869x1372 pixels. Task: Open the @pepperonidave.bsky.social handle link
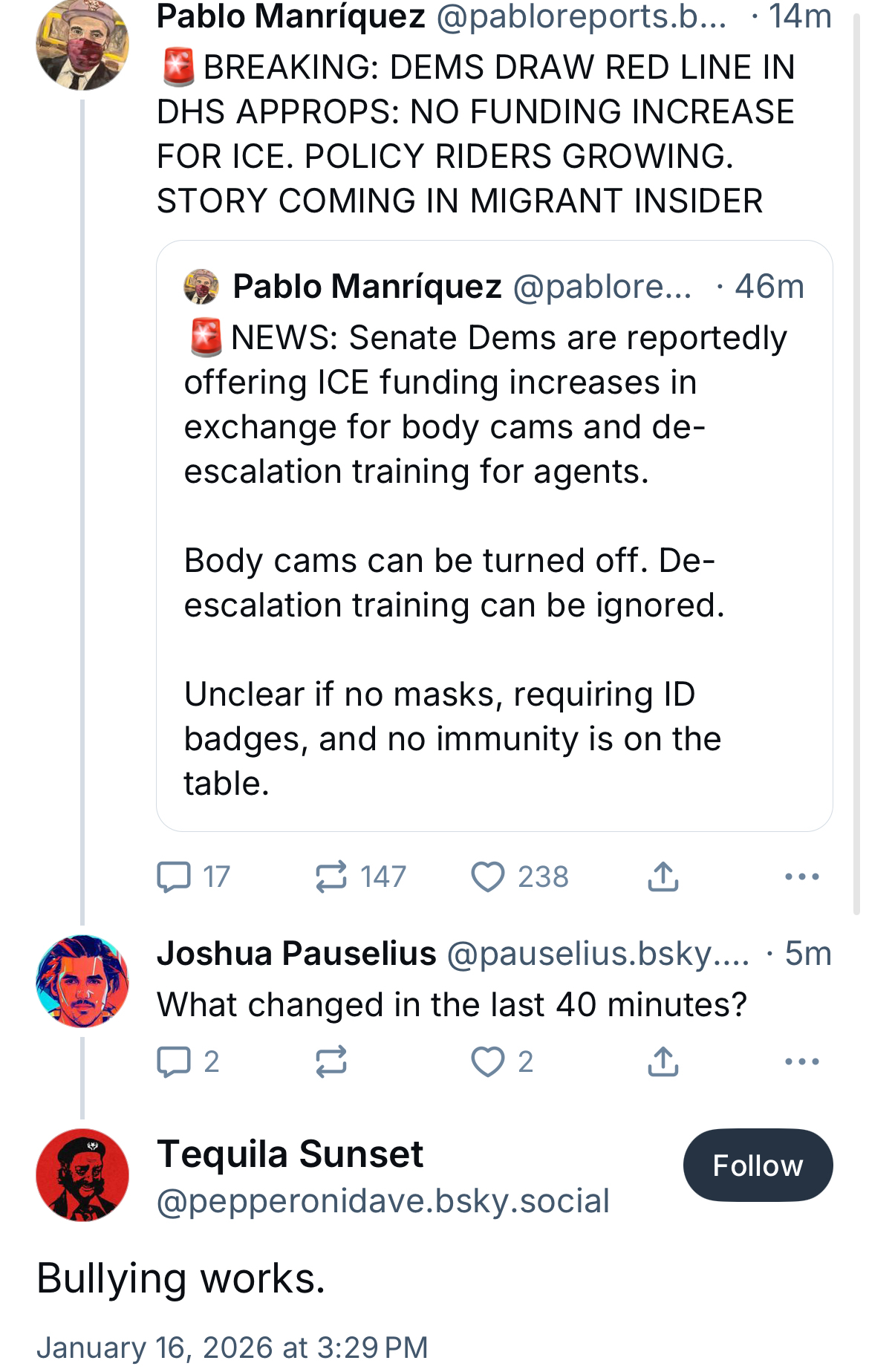pyautogui.click(x=383, y=1200)
